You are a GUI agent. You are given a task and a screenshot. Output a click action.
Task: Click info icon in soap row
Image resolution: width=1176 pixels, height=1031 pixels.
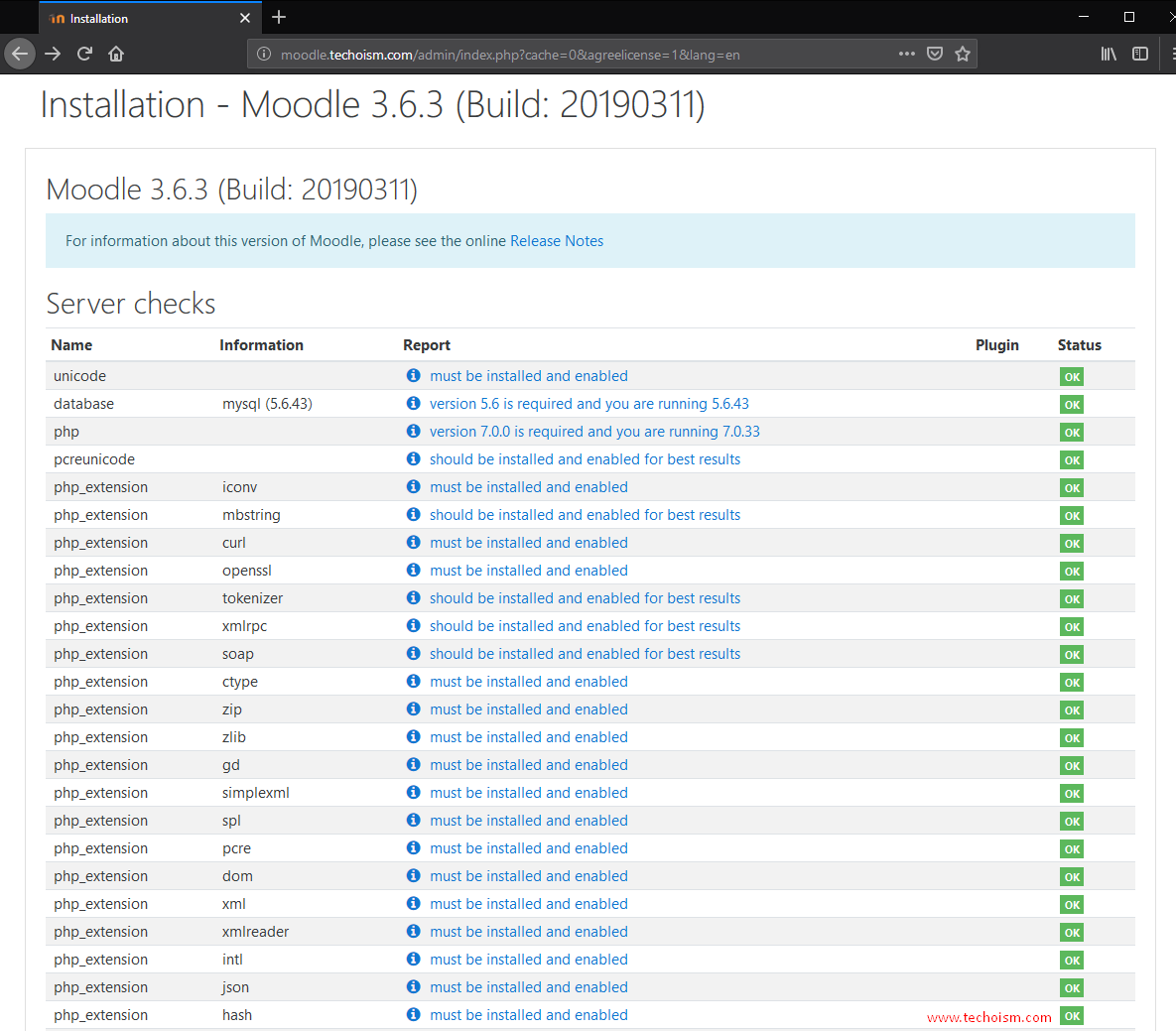413,652
